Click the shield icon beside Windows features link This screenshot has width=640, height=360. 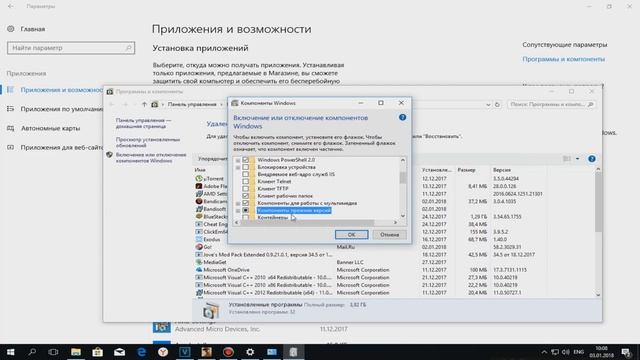pyautogui.click(x=109, y=155)
